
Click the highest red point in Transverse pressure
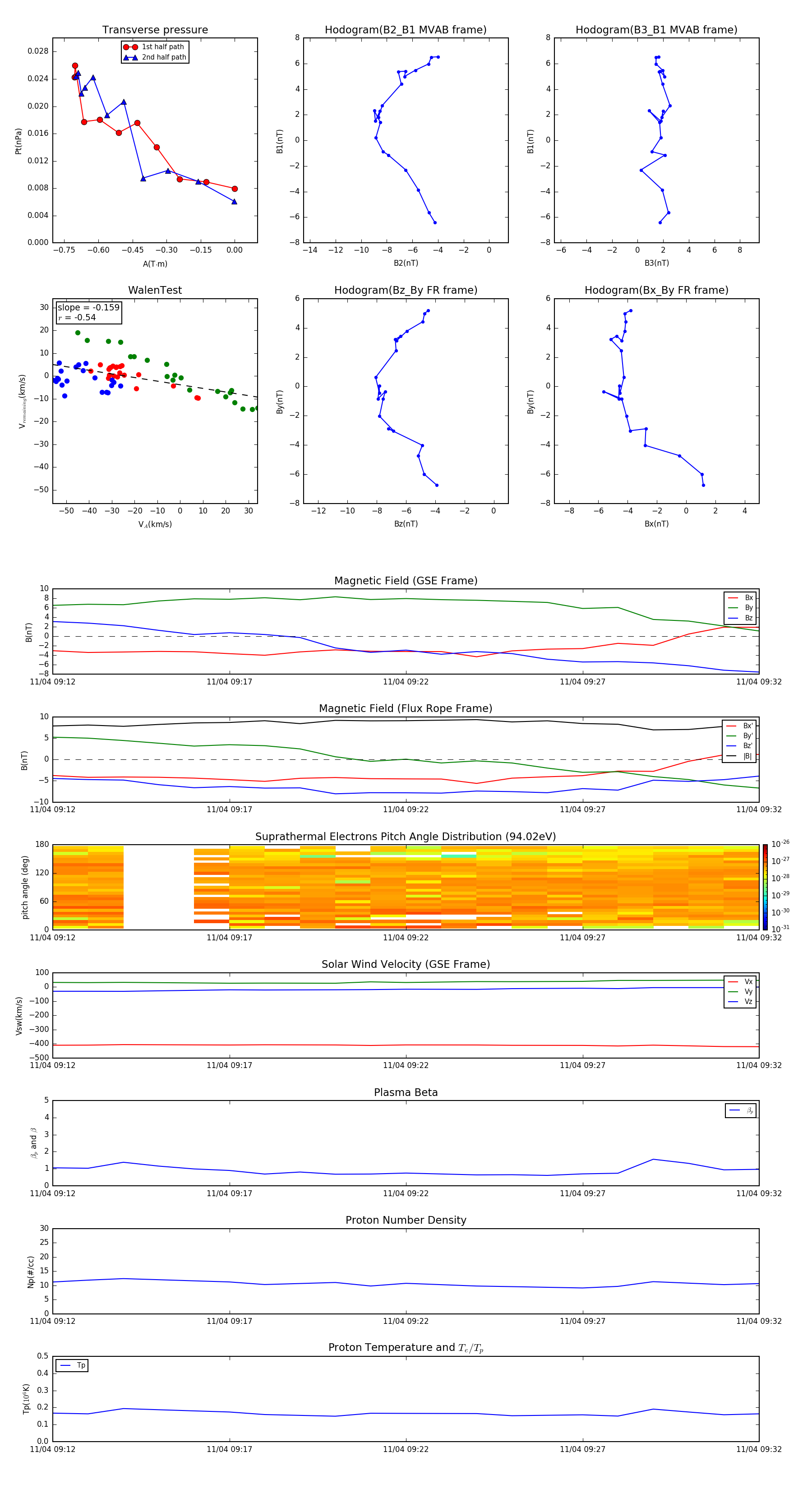tap(75, 66)
